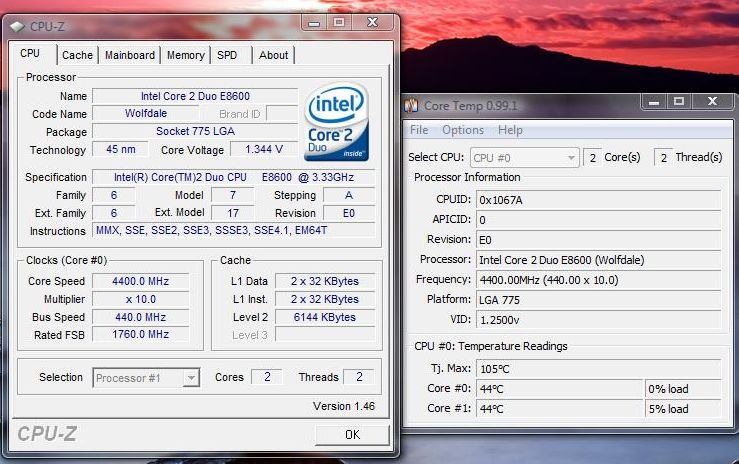Click the Platform field 'LGA 775'
This screenshot has width=739, height=464.
click(x=599, y=300)
